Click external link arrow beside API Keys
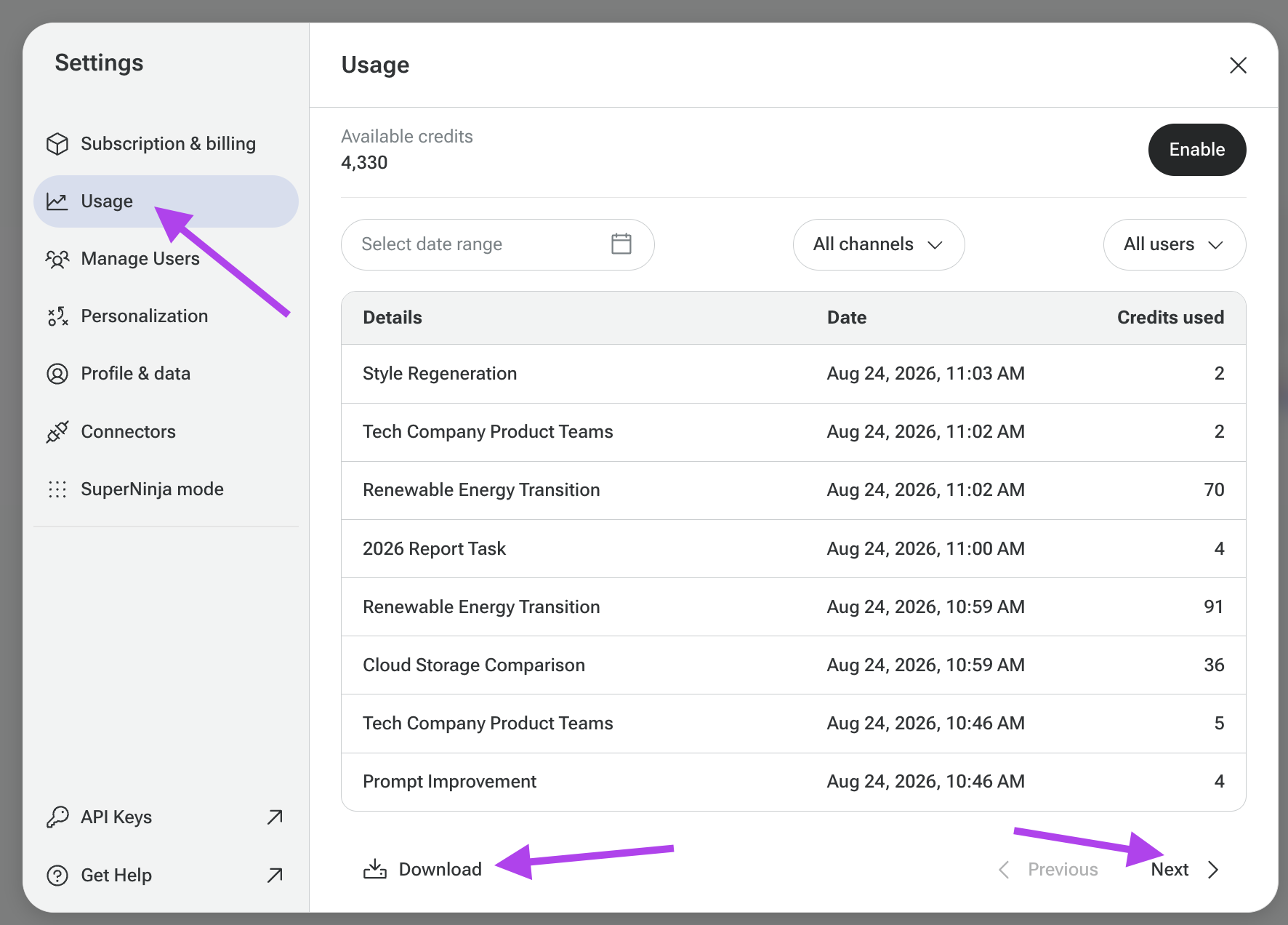 pyautogui.click(x=275, y=817)
